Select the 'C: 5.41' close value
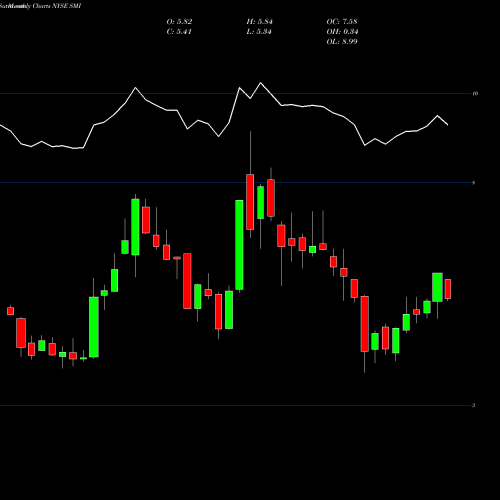 tap(179, 32)
